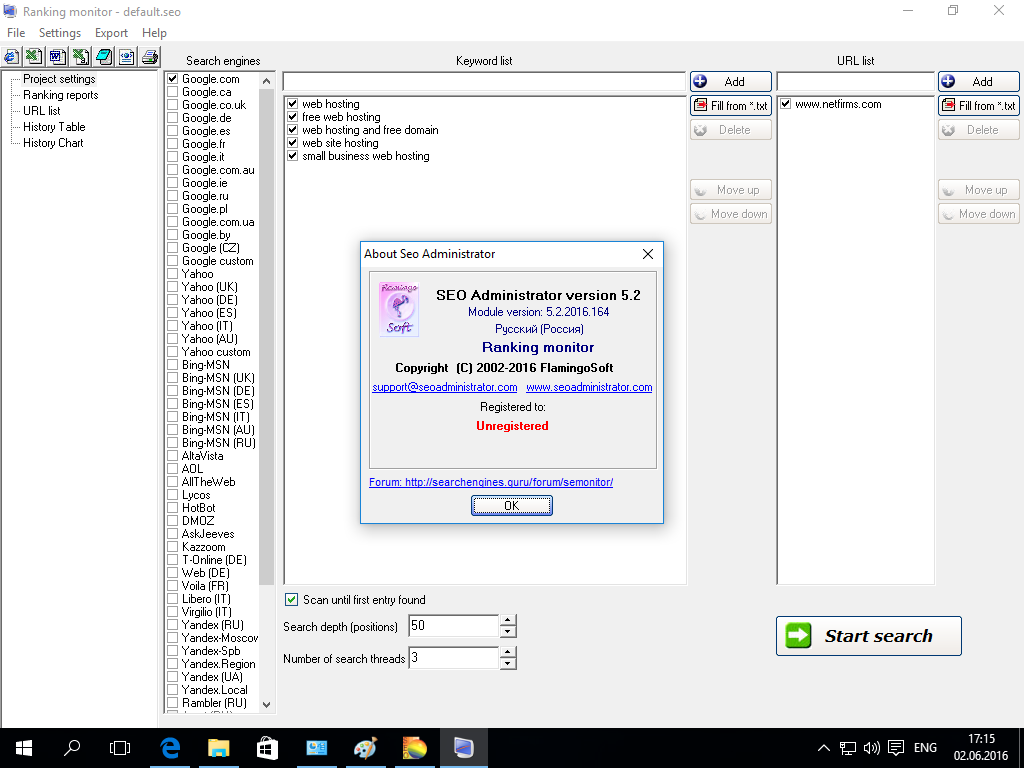Close the About Seo Administrator dialog
This screenshot has height=768, width=1024.
tap(647, 254)
